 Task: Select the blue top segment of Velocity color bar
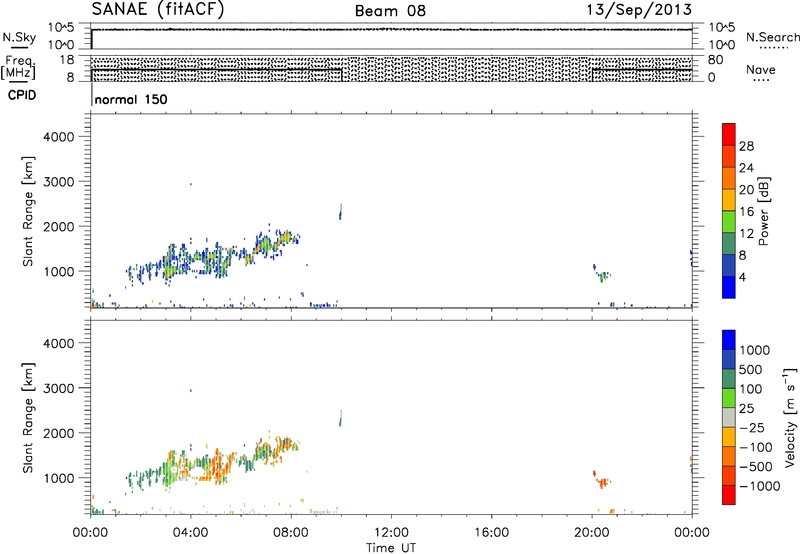[x=729, y=340]
